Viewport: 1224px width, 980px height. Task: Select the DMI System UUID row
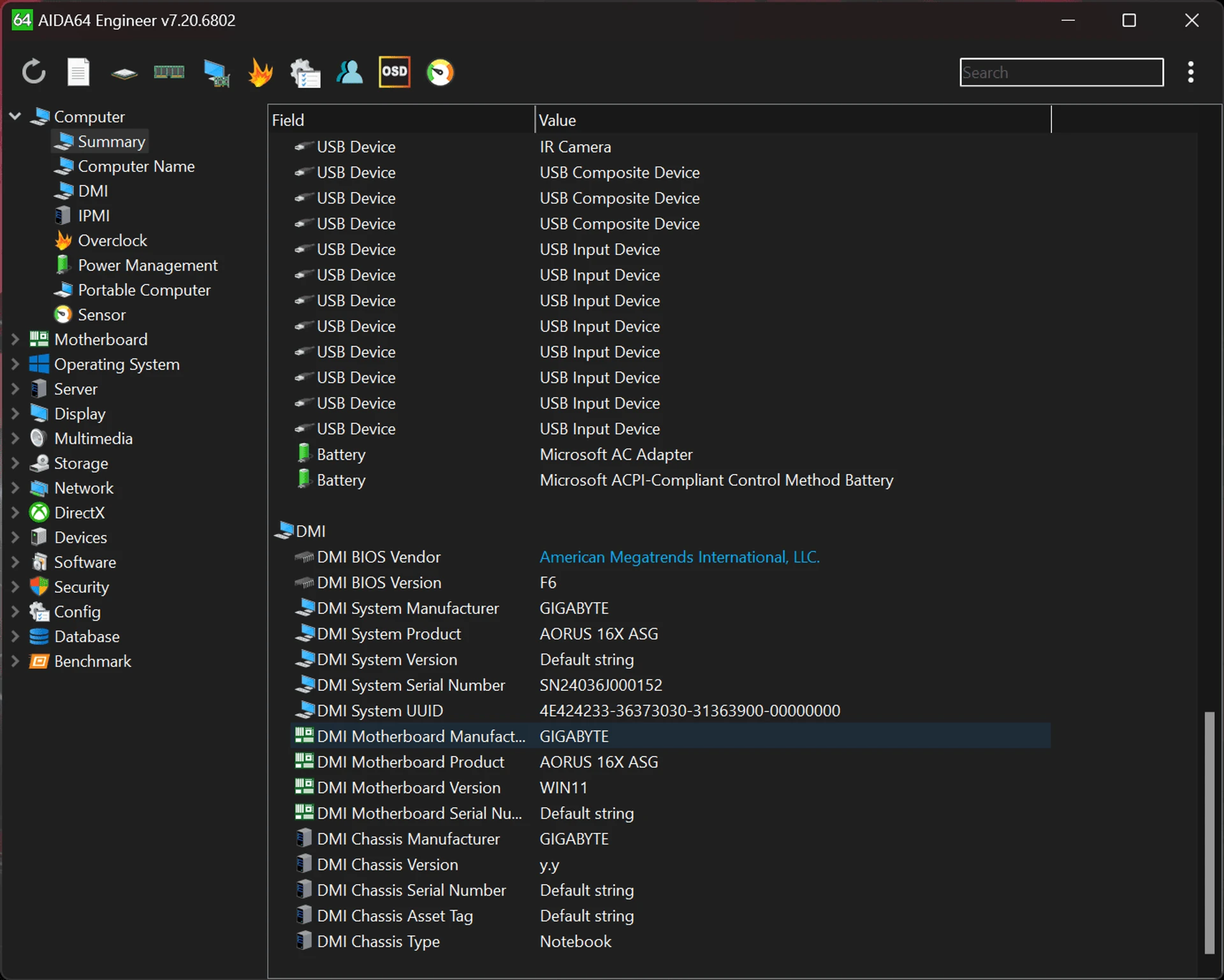point(671,710)
